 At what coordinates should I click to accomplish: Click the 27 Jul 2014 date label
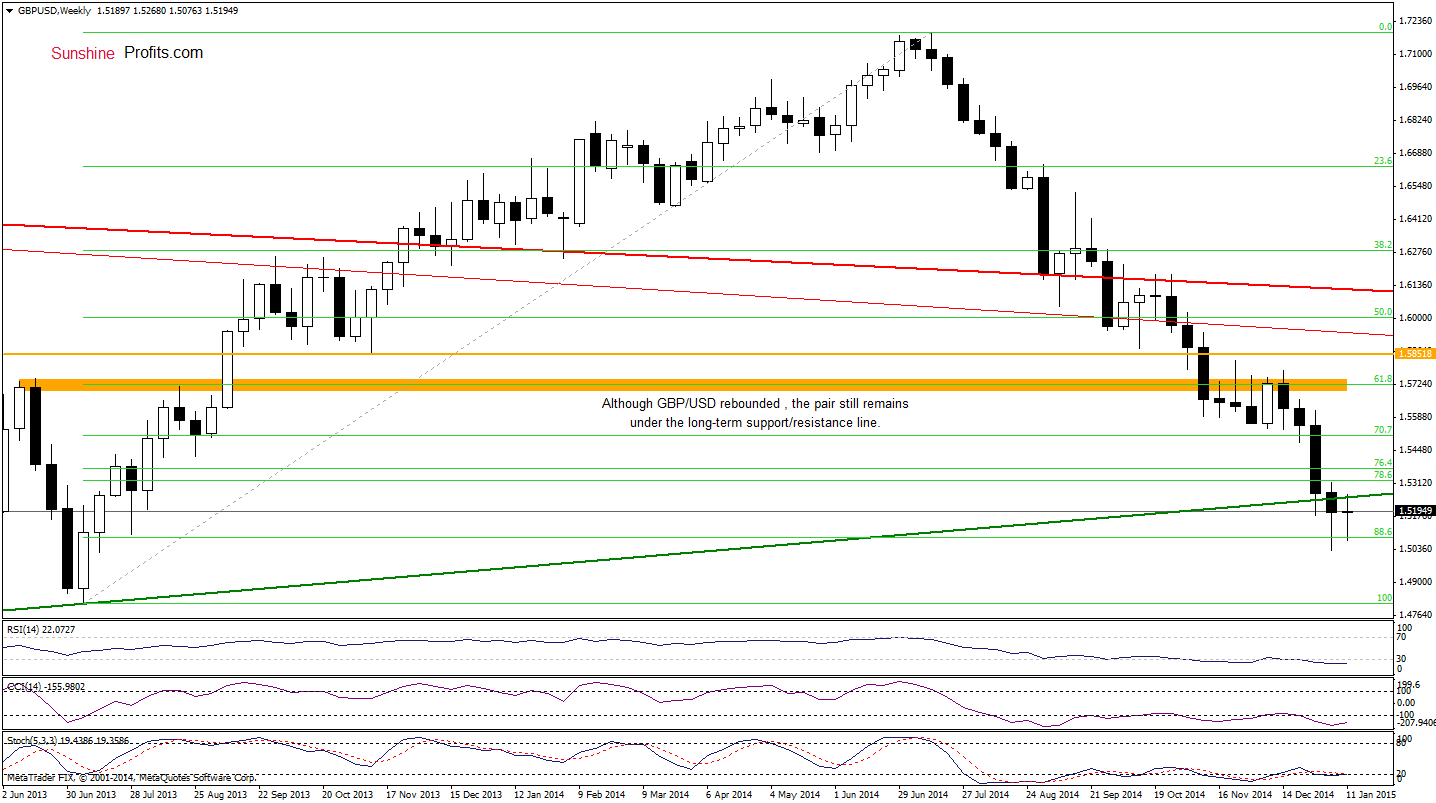click(x=988, y=795)
